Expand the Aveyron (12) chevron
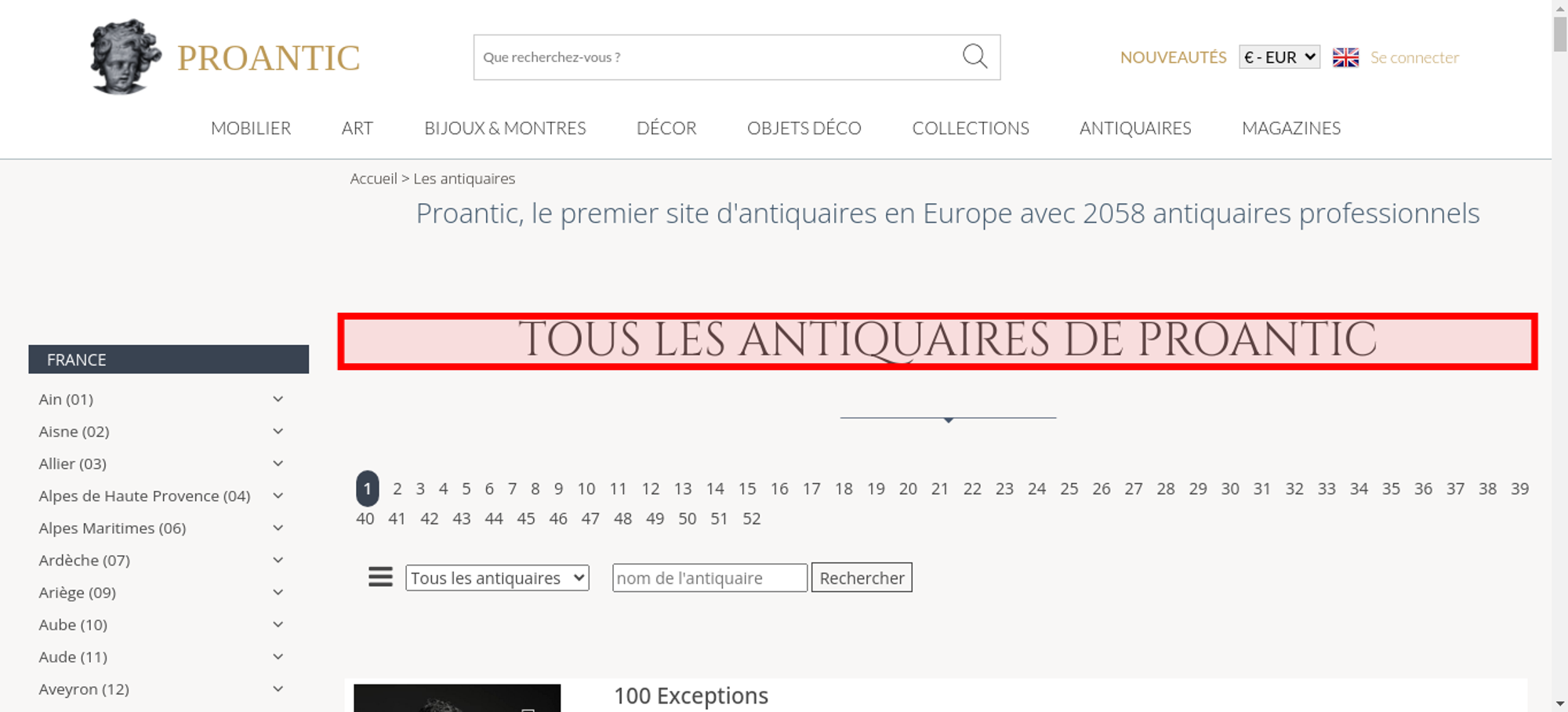 pyautogui.click(x=278, y=688)
